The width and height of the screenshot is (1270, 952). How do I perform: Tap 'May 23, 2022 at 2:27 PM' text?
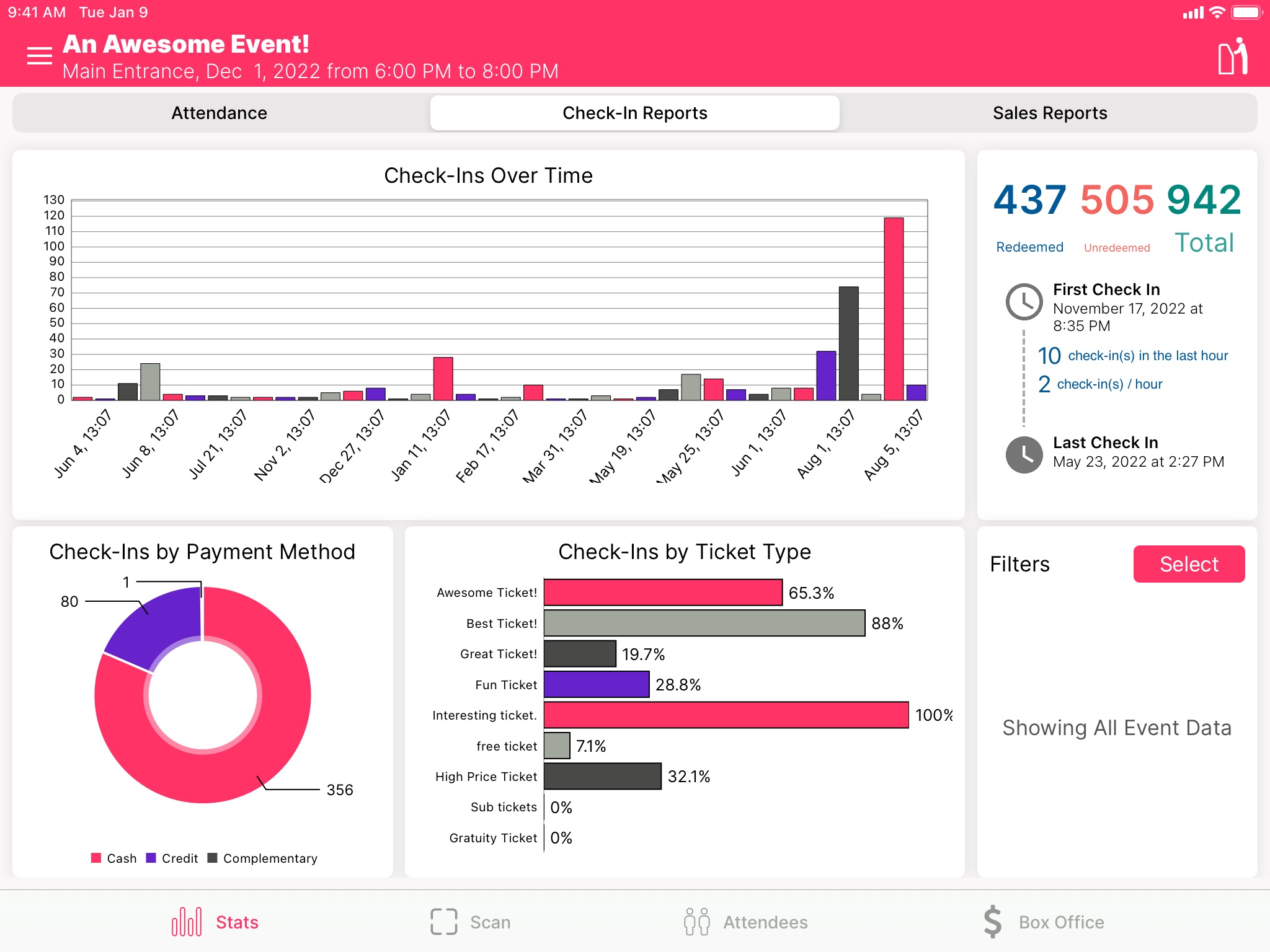1139,462
